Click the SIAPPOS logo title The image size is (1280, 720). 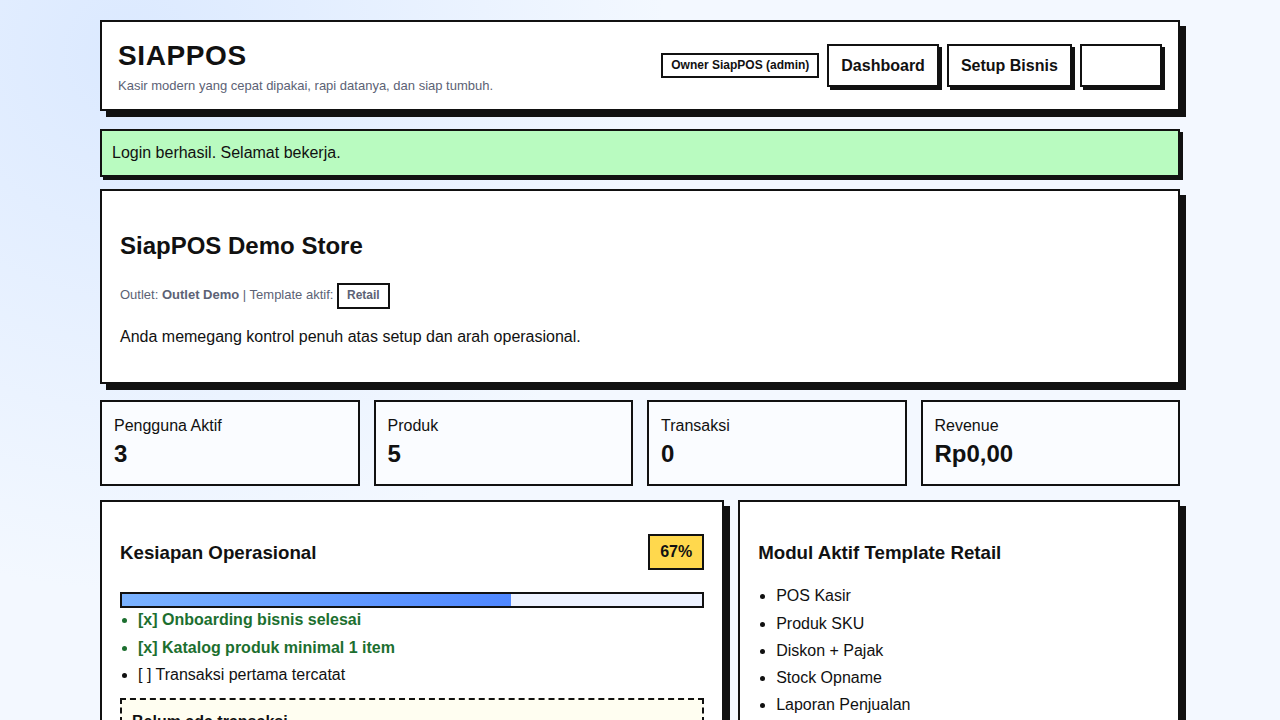[x=182, y=56]
